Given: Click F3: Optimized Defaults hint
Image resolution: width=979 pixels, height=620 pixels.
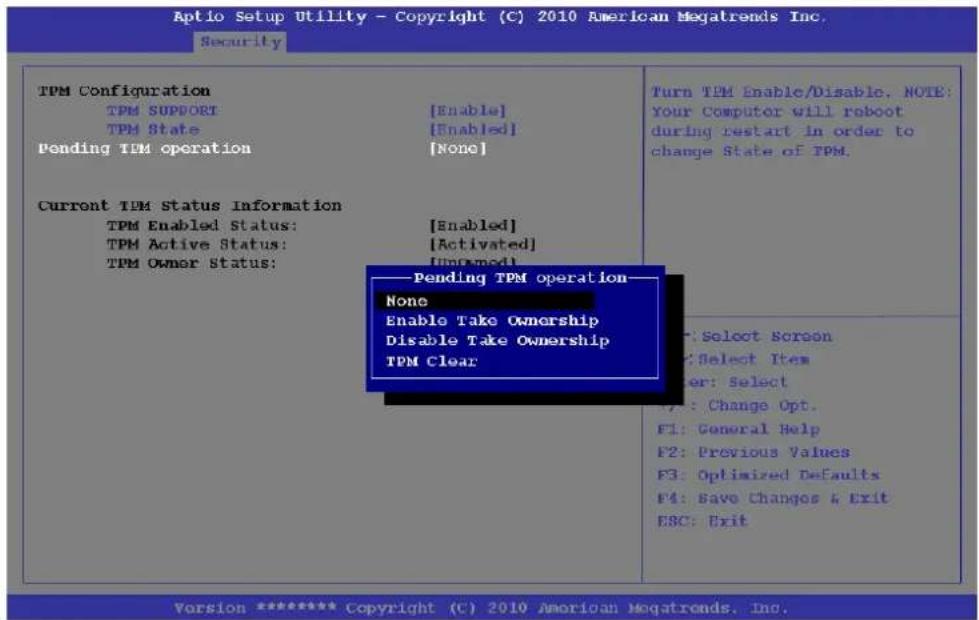Looking at the screenshot, I should click(768, 475).
